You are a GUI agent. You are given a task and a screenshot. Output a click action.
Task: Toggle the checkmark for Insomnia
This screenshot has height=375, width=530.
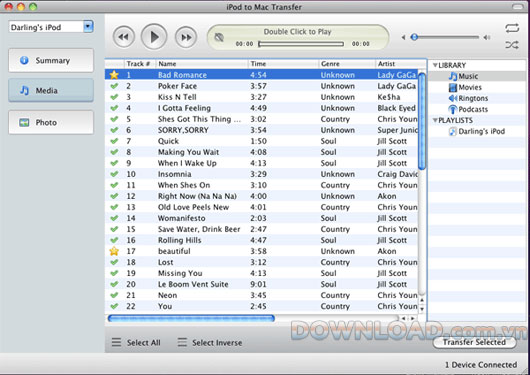(114, 174)
